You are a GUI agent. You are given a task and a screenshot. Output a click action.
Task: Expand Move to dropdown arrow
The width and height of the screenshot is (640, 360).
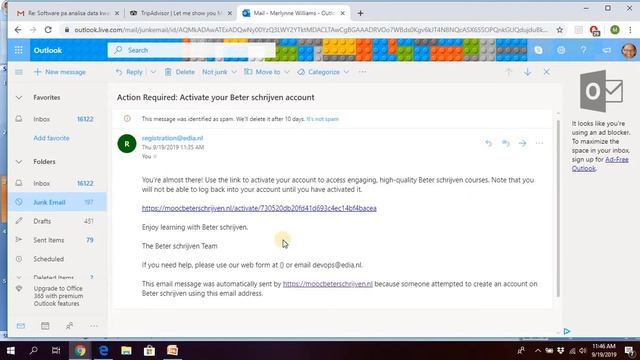[287, 72]
